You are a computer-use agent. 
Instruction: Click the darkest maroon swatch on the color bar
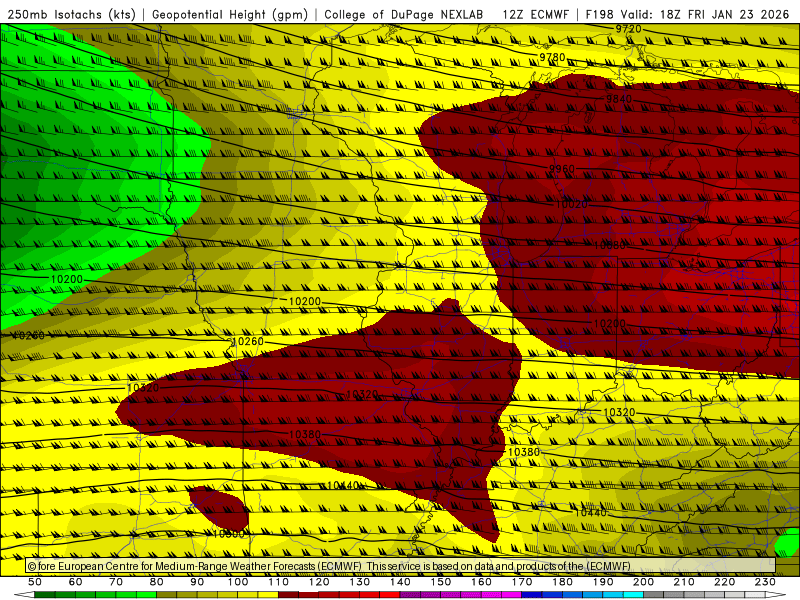tap(288, 594)
